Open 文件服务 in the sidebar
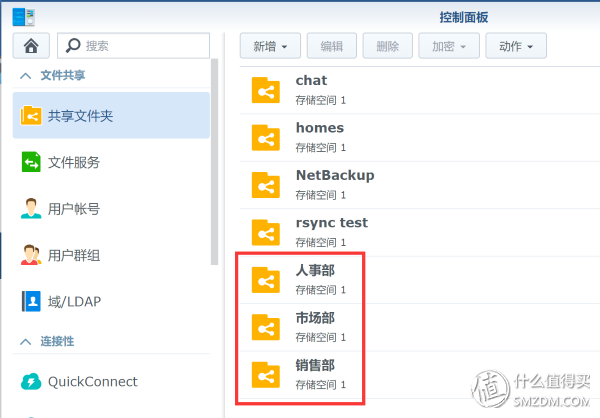Screen dimensions: 600x418 (x=111, y=162)
